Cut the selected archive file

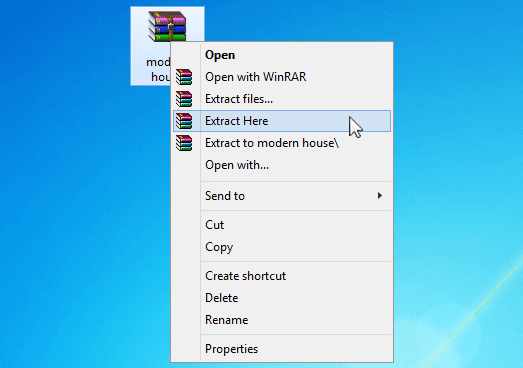(x=214, y=225)
